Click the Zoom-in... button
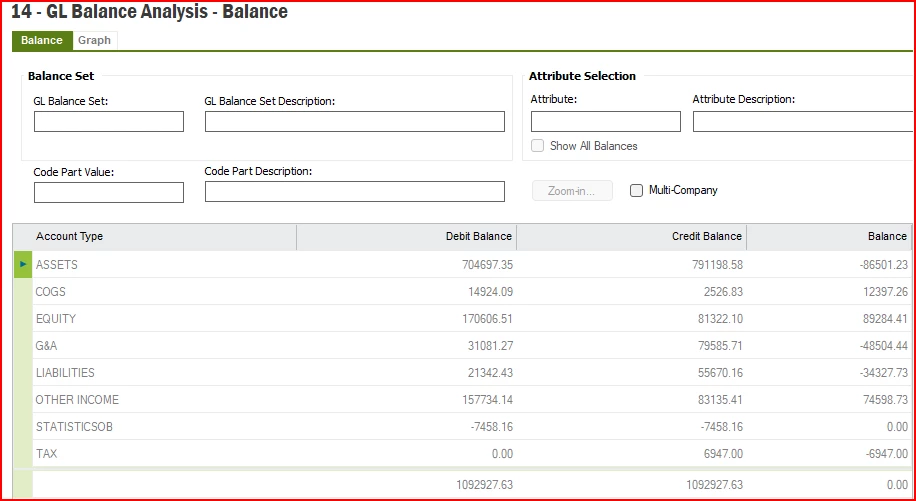The width and height of the screenshot is (916, 501). tap(572, 191)
